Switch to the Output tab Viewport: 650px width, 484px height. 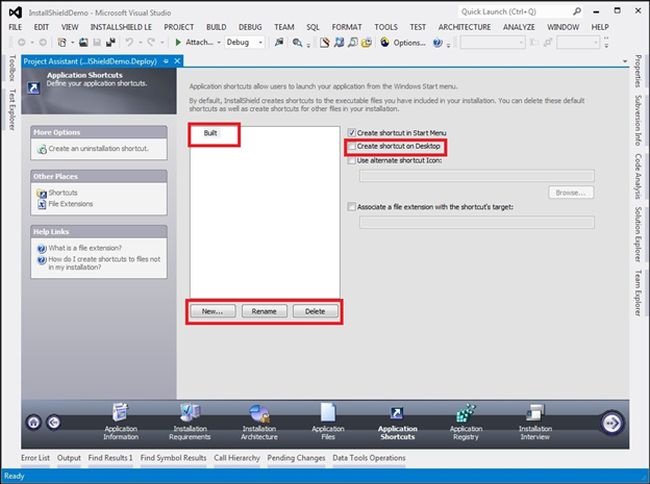tap(69, 458)
